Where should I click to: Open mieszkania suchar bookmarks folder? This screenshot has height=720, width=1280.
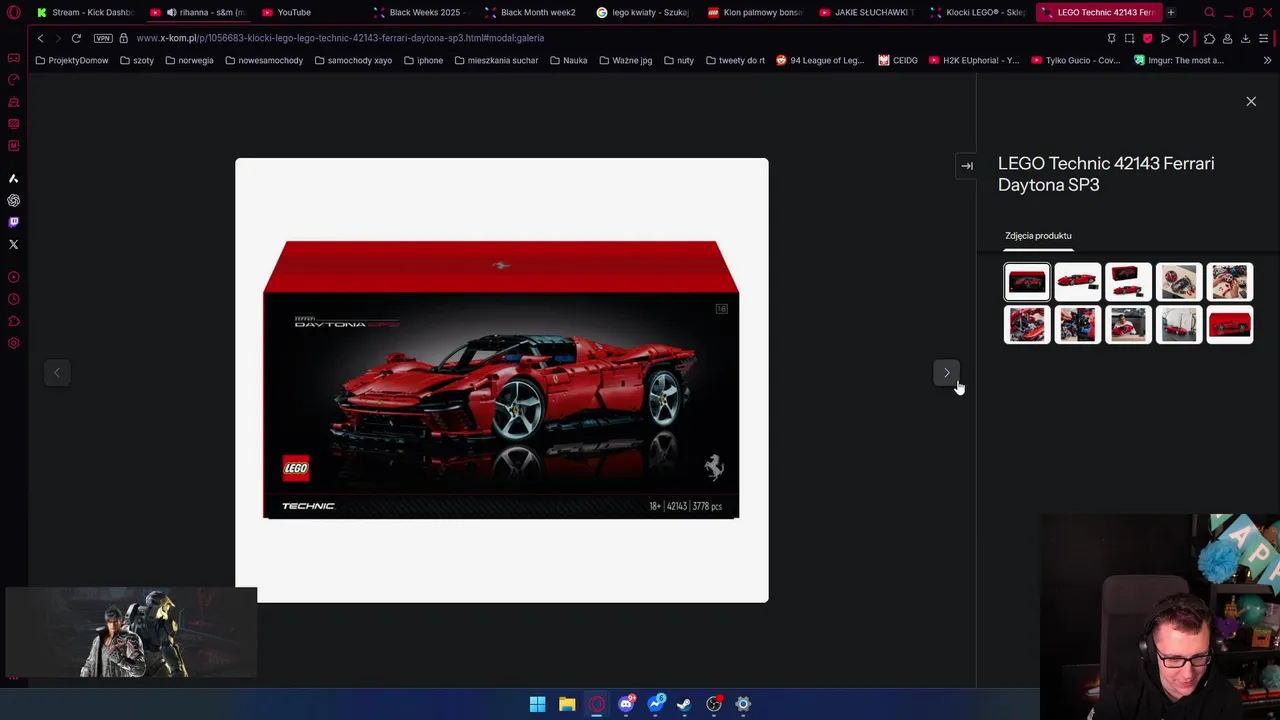pyautogui.click(x=496, y=60)
